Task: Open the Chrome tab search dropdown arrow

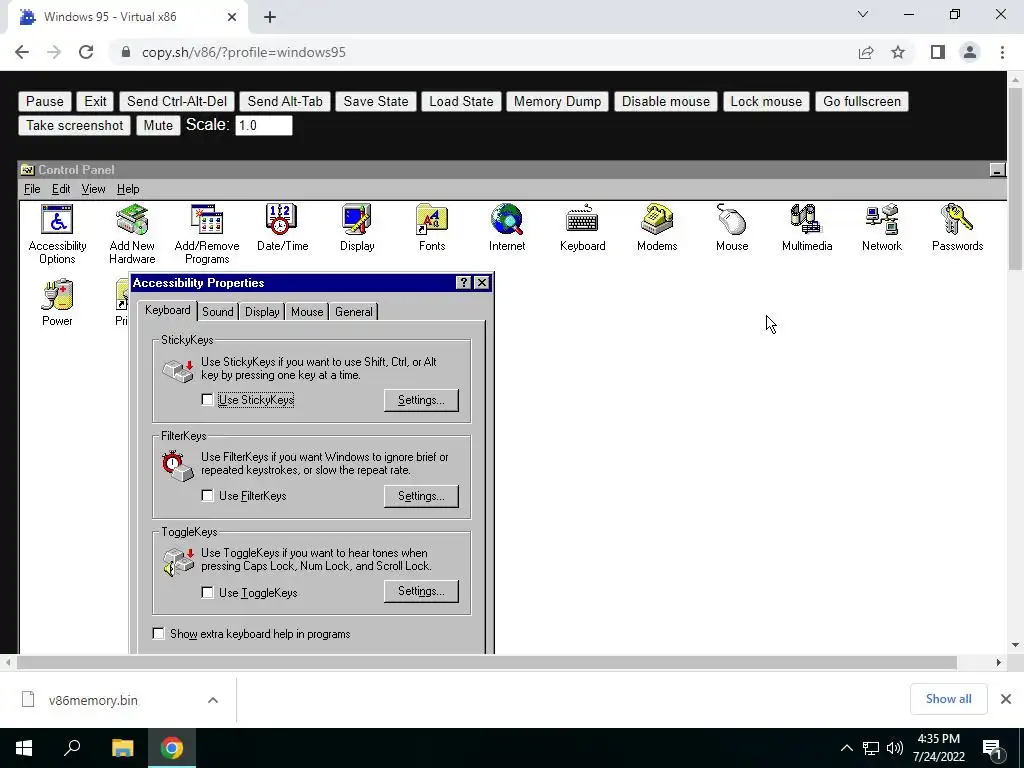Action: [x=863, y=14]
